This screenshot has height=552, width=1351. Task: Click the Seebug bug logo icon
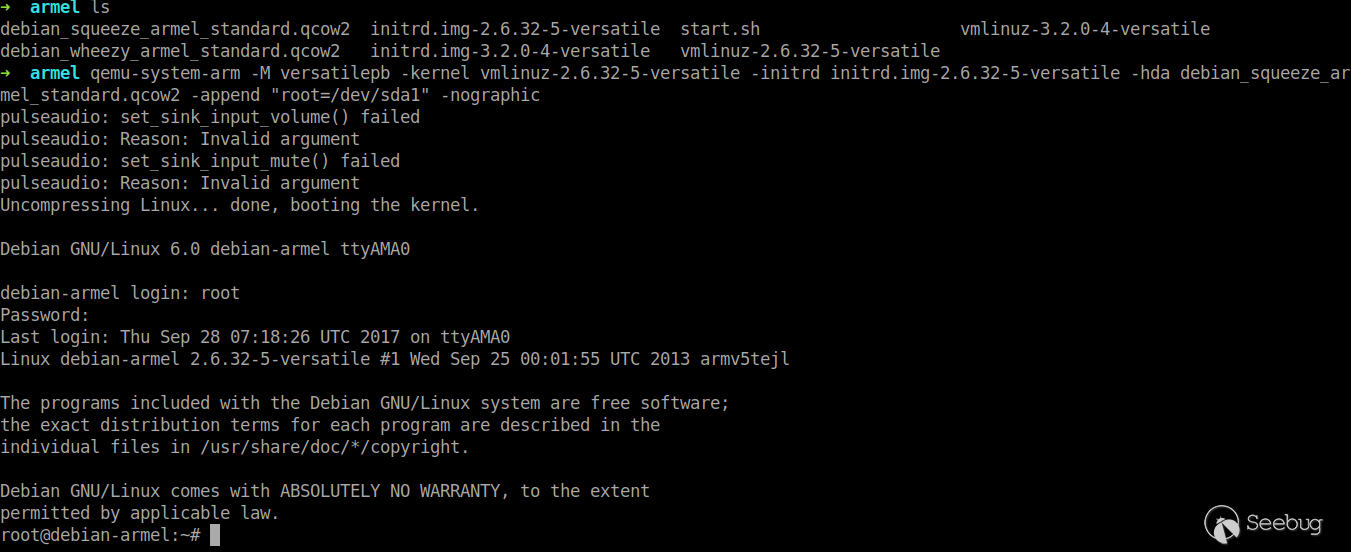[1222, 523]
